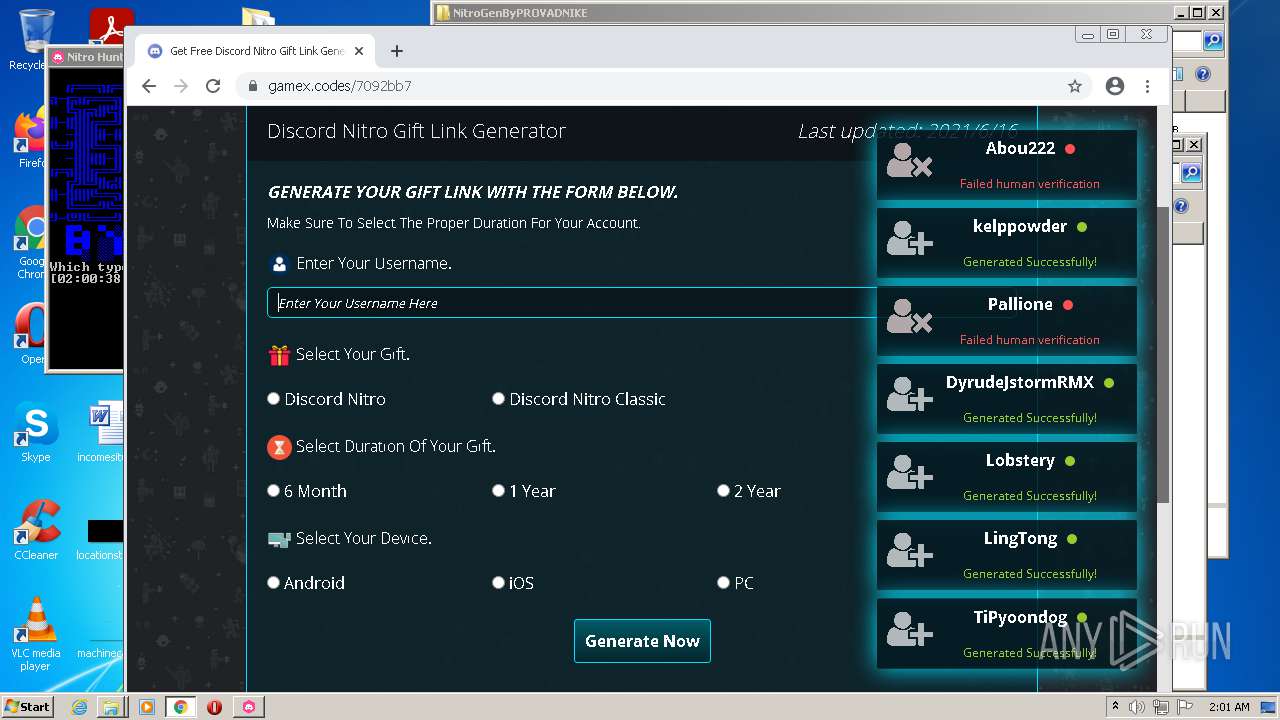Switch to Chrome in the taskbar
This screenshot has width=1280, height=720.
coord(180,707)
